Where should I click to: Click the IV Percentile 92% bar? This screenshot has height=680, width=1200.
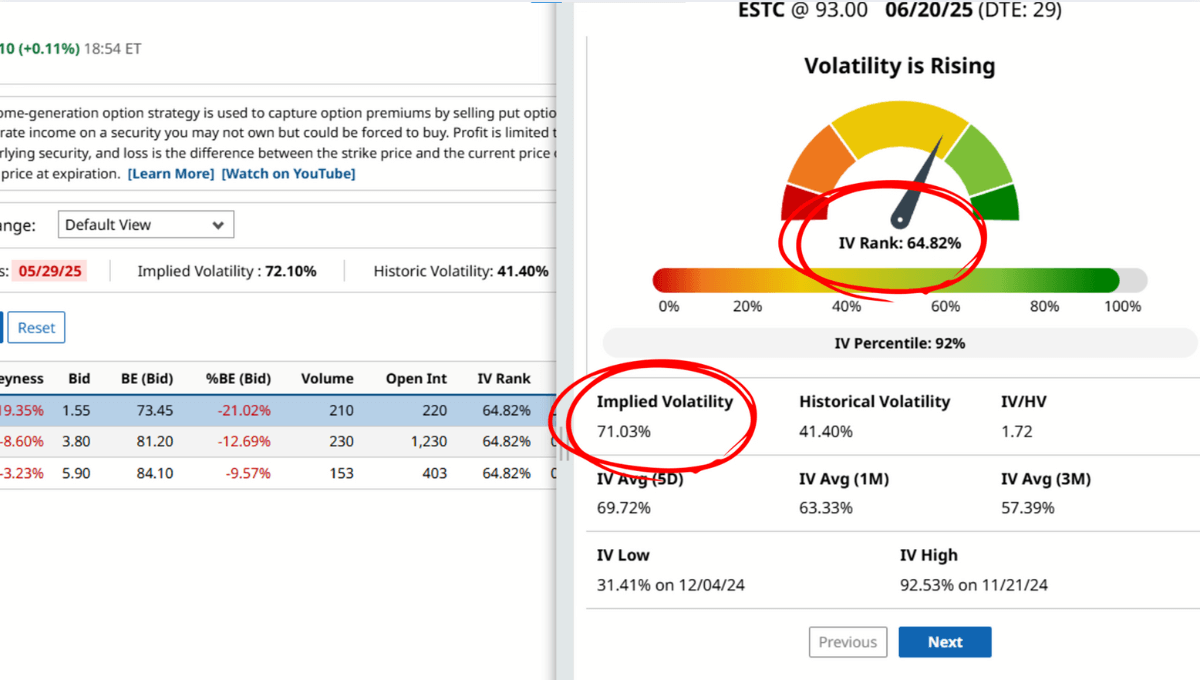[898, 342]
